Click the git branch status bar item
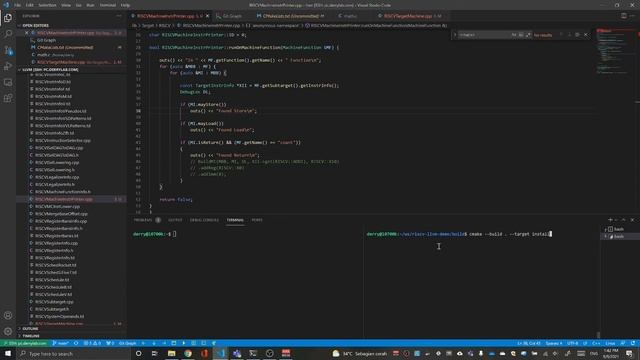640x360 pixels. [x=60, y=343]
